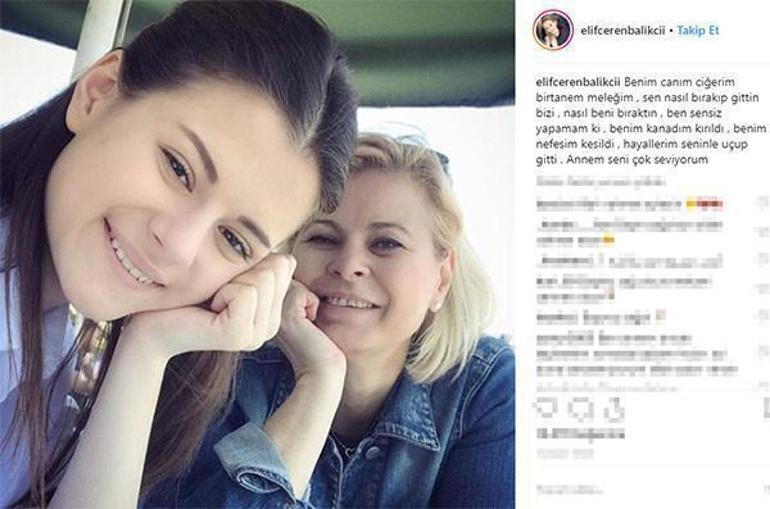Screen dimensions: 770x509
Task: Click the selfie photo of two women
Action: [257, 254]
